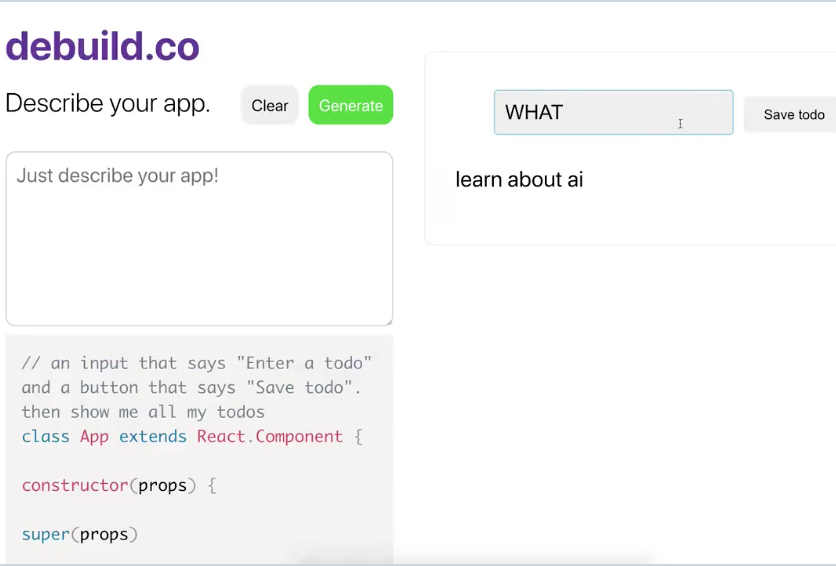
Task: Click the super(props) code line
Action: pos(79,535)
